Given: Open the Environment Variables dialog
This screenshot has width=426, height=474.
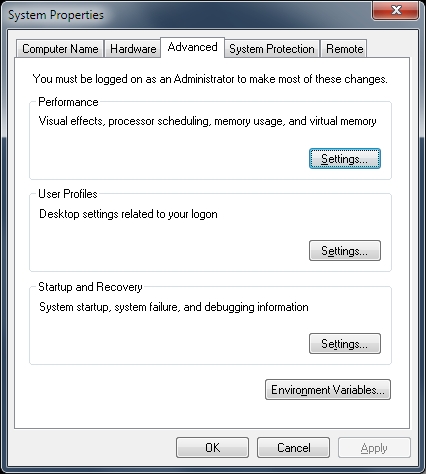Looking at the screenshot, I should 328,389.
